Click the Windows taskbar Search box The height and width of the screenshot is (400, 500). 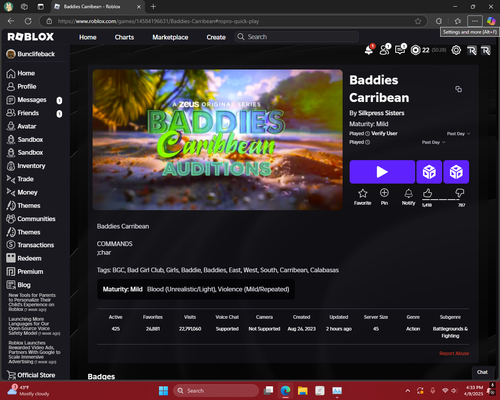216,391
